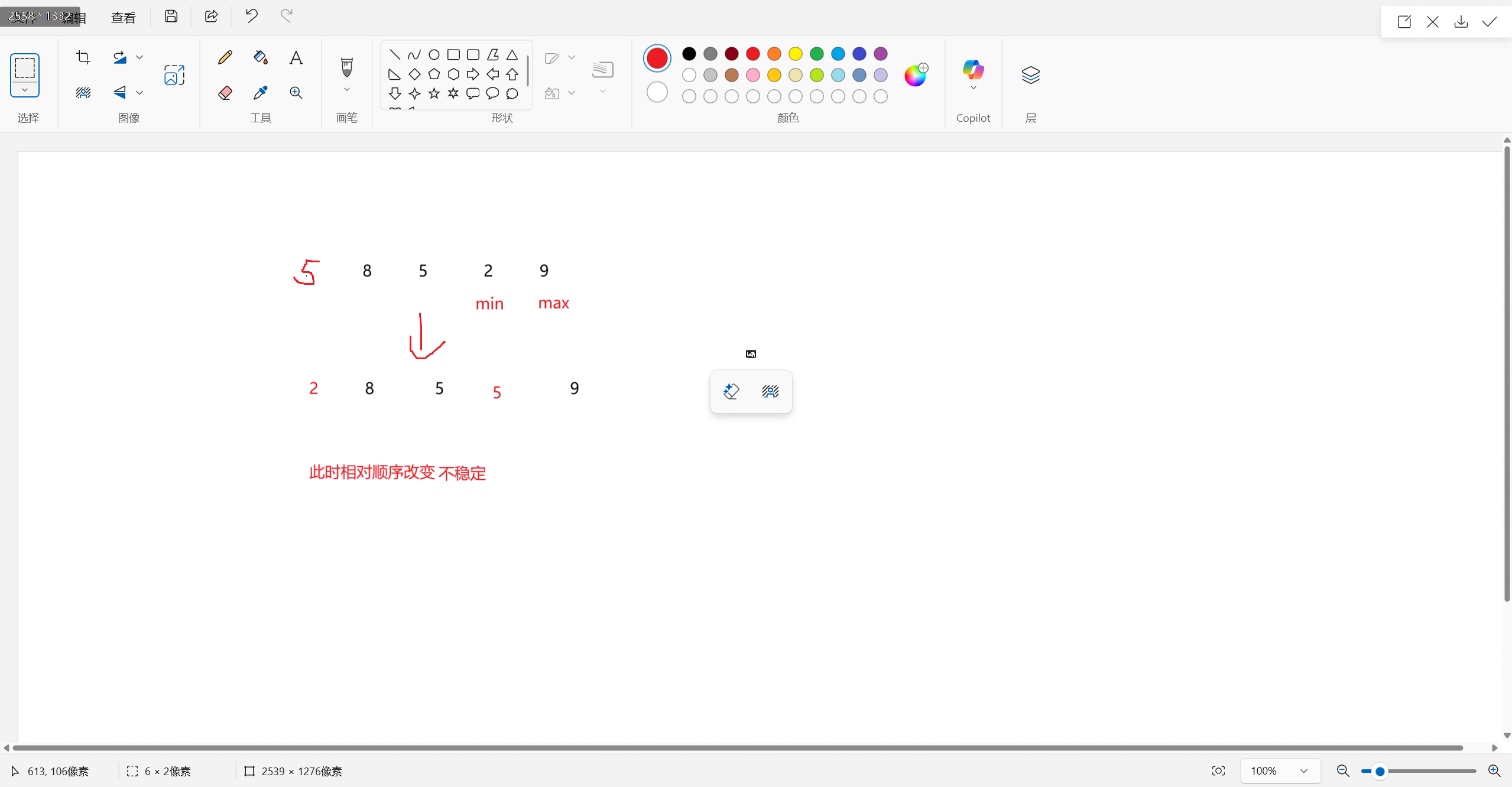Click the screenshot overlay pin-to-window icon
The image size is (1512, 787).
click(1404, 22)
